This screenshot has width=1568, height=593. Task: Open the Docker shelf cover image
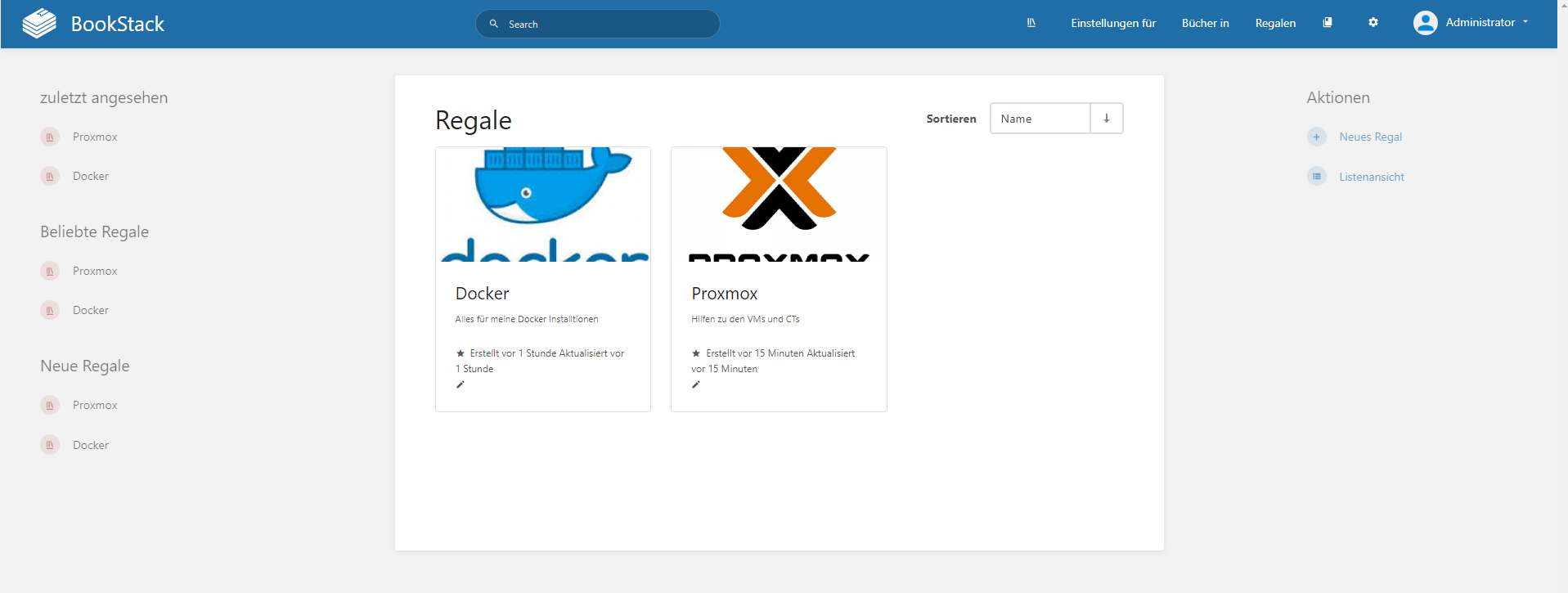coord(543,204)
